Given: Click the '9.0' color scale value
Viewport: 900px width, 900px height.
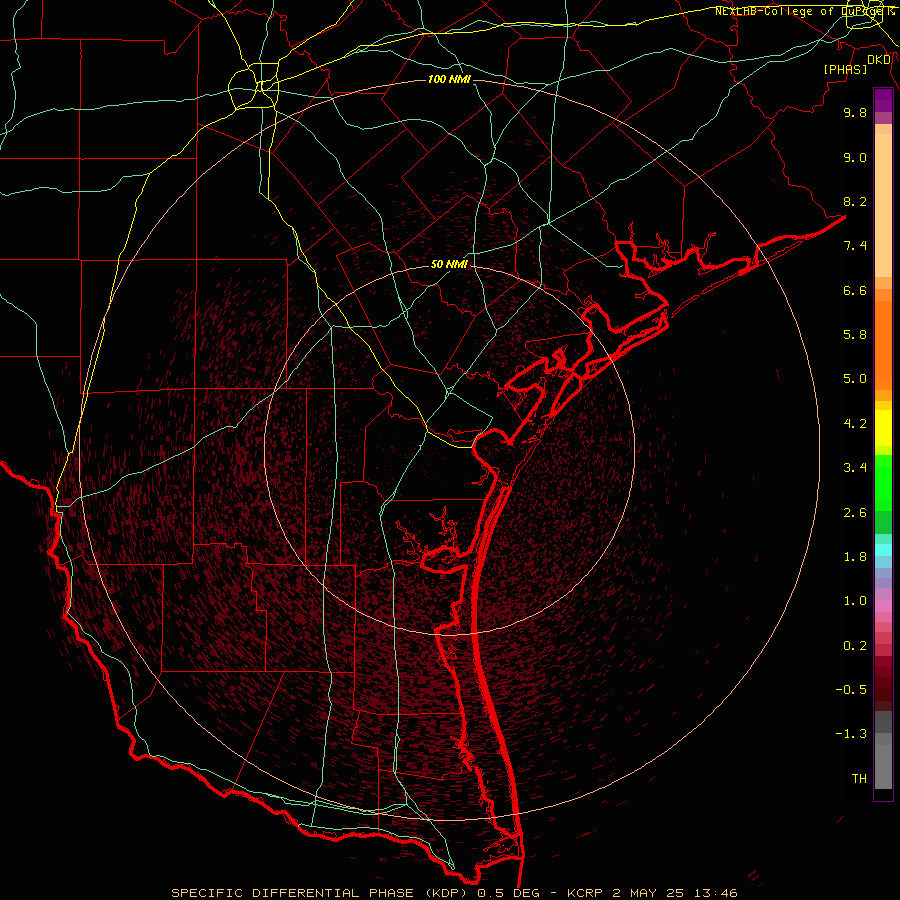Looking at the screenshot, I should pos(855,157).
